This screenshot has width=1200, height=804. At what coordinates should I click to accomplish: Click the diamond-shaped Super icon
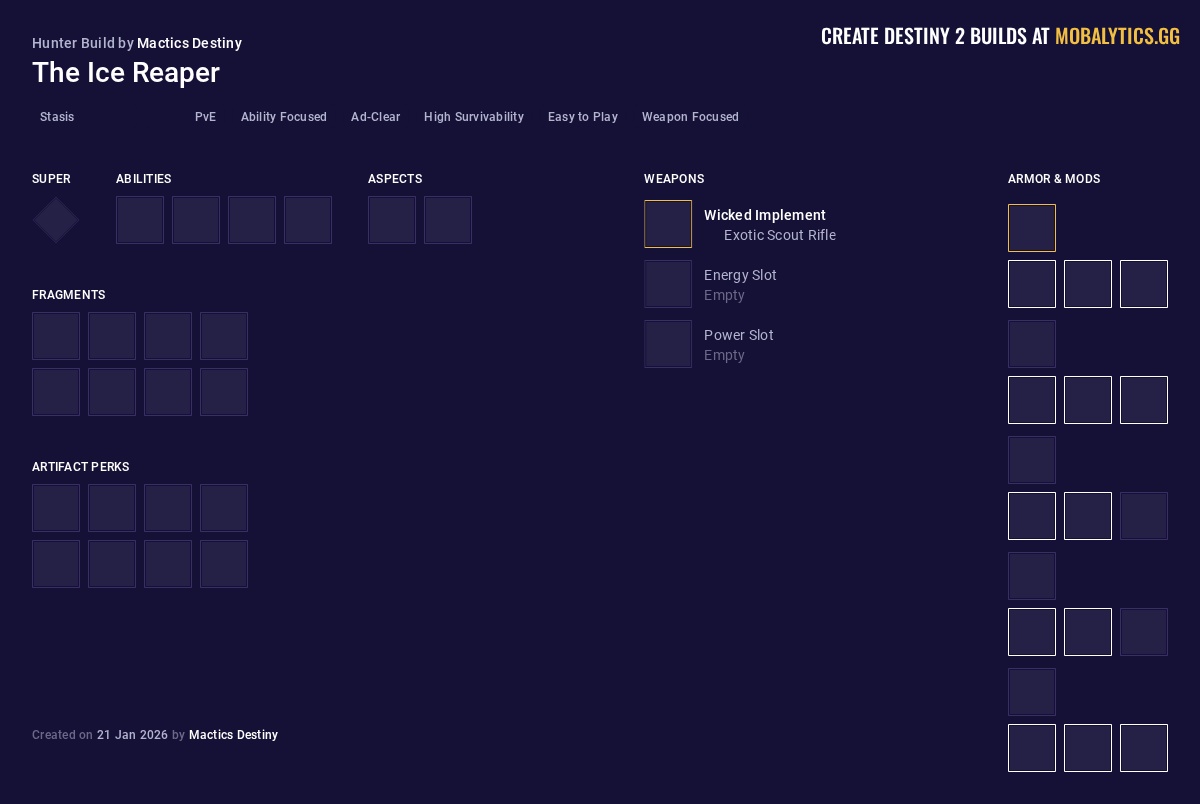click(x=56, y=220)
